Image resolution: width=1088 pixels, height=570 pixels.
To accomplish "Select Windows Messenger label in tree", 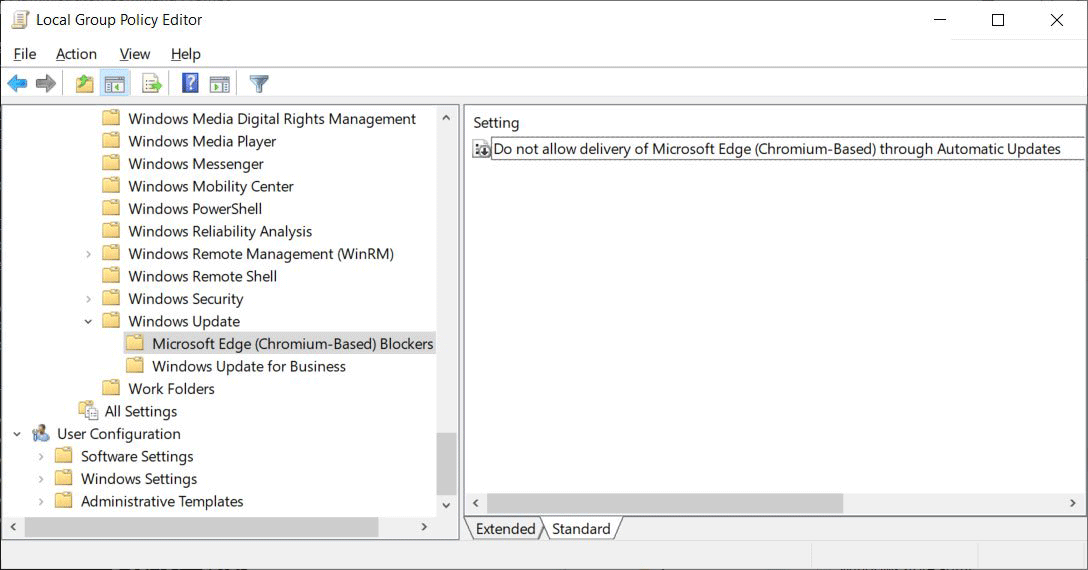I will tap(196, 164).
